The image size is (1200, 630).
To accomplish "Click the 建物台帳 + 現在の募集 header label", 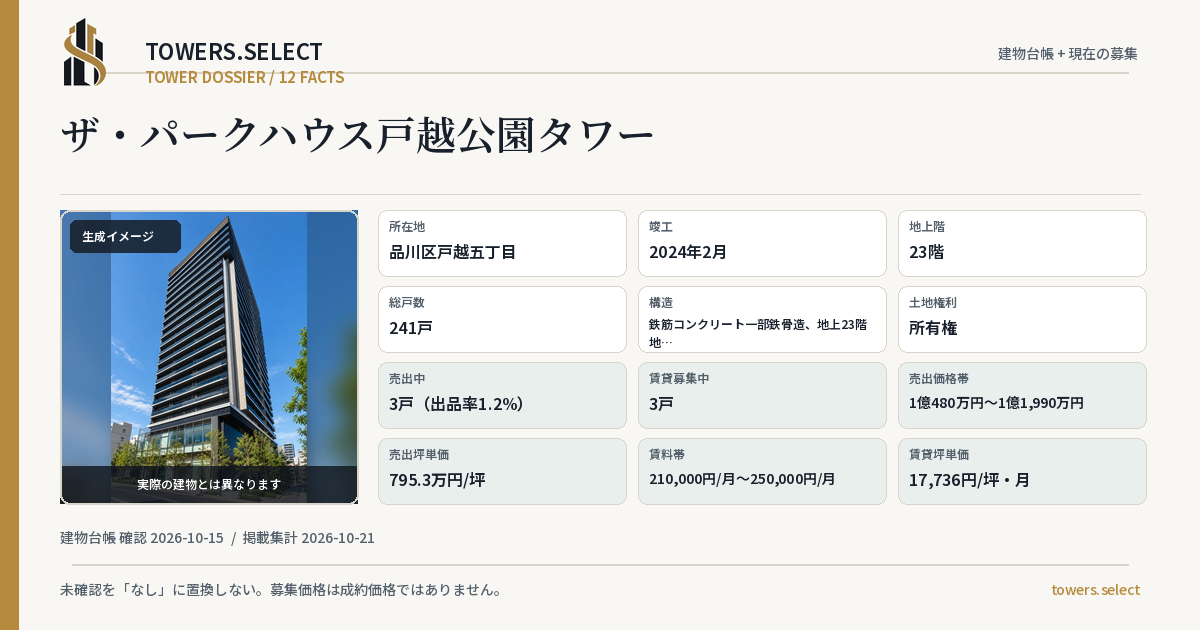I will point(1068,54).
